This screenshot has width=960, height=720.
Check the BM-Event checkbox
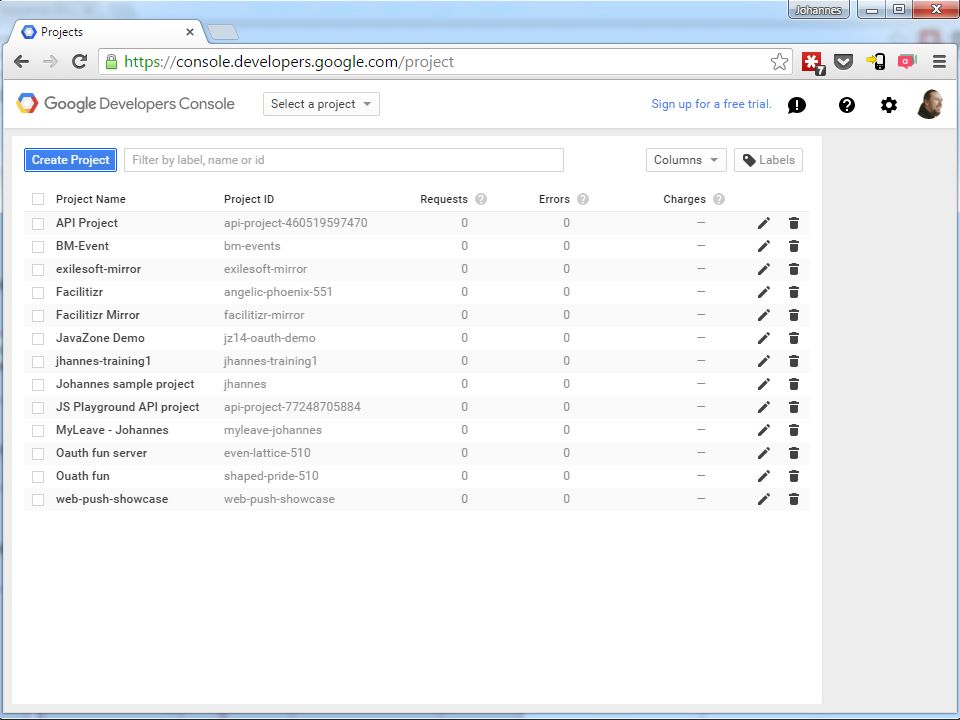click(x=38, y=246)
